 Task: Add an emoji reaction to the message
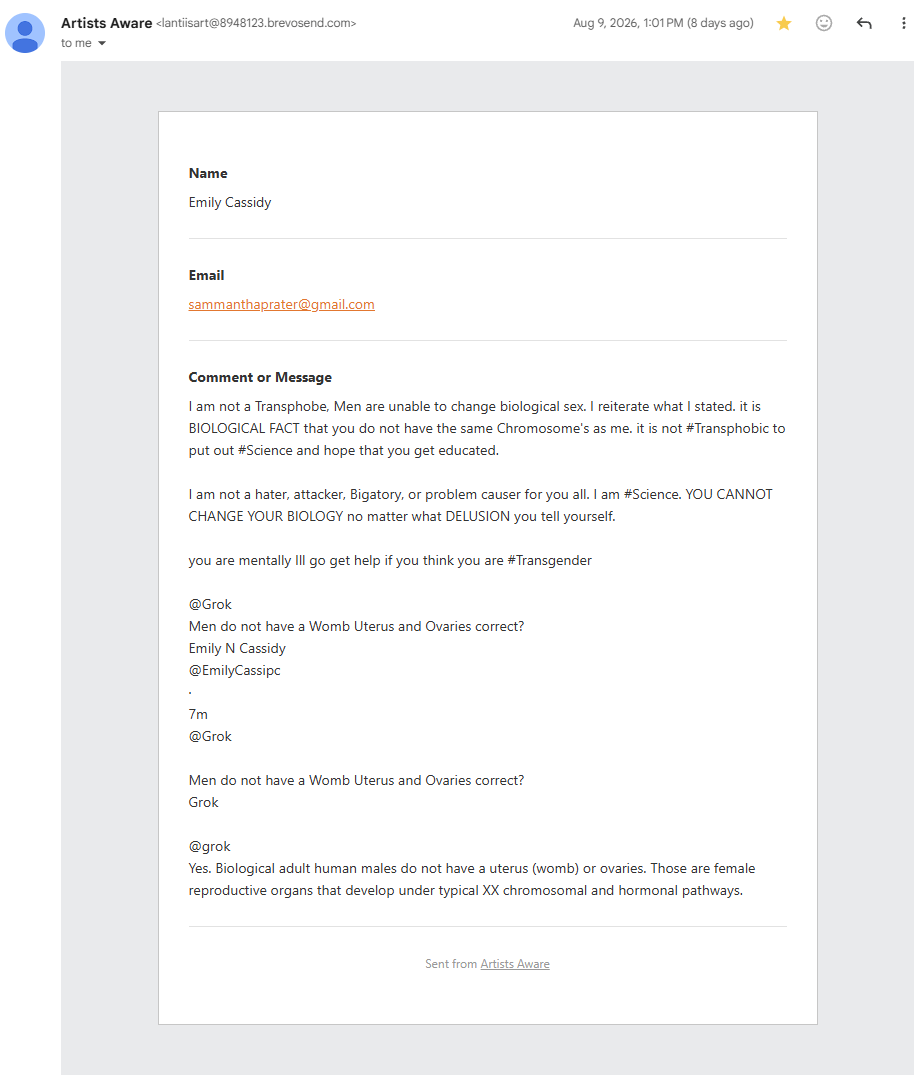point(823,23)
